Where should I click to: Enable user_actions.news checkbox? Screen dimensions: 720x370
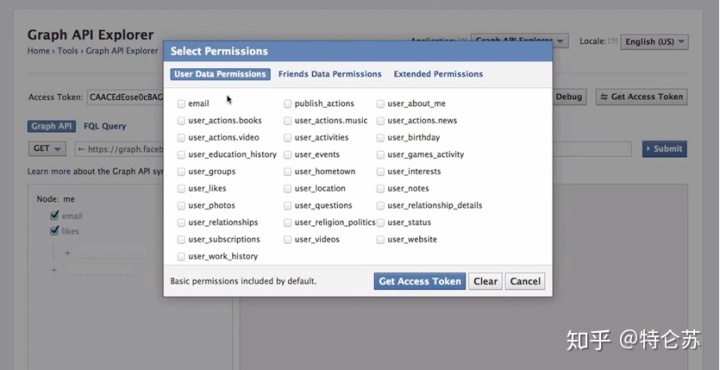[380, 121]
